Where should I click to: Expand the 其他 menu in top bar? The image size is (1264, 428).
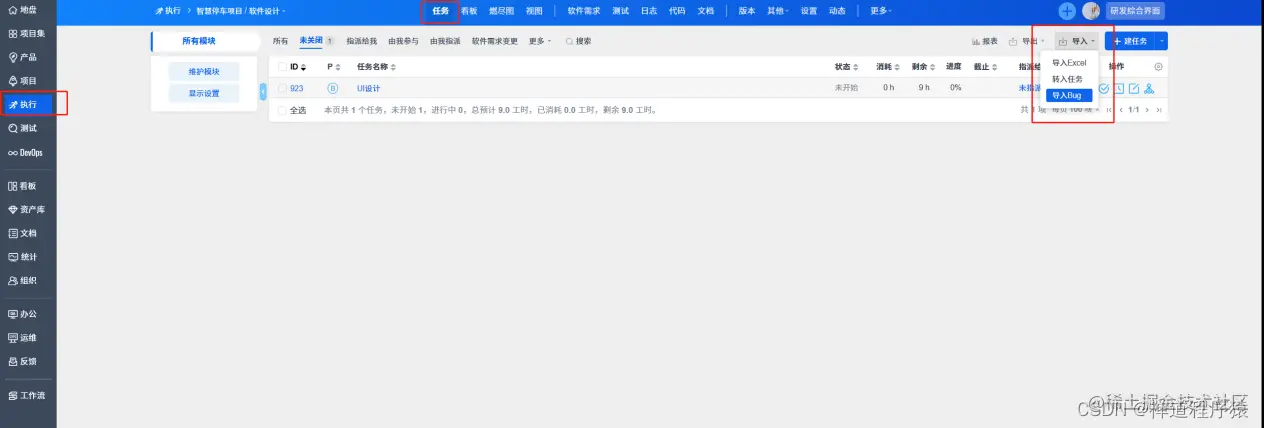tap(777, 11)
